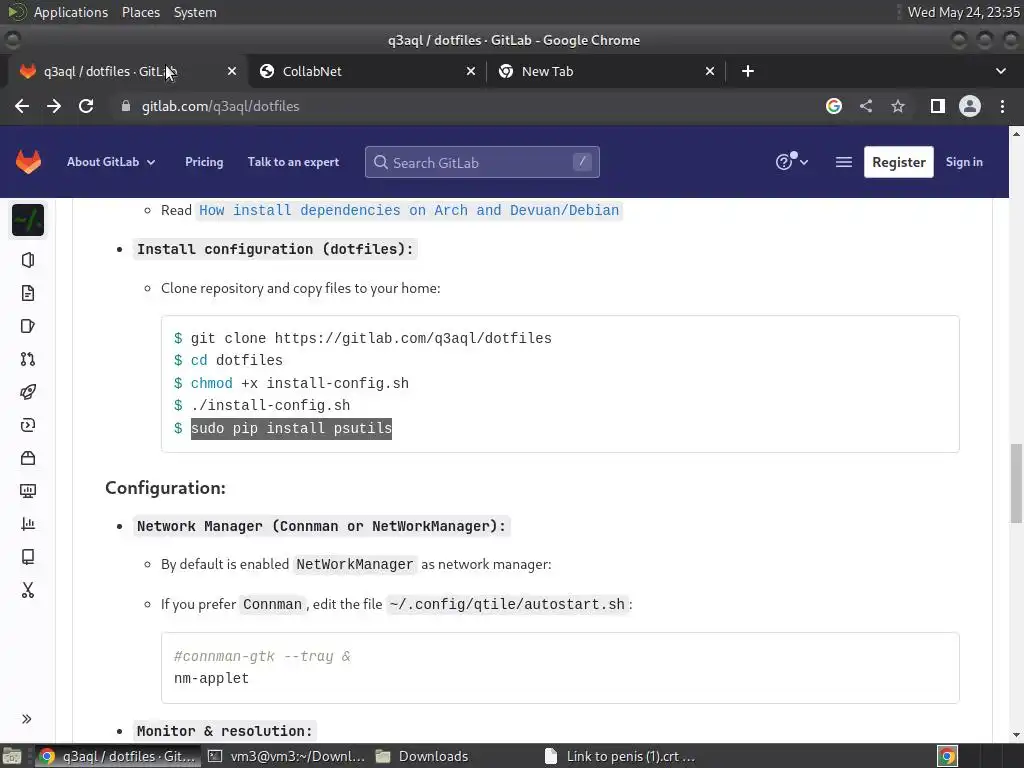Image resolution: width=1024 pixels, height=768 pixels.
Task: Open the Issues sidebar icon
Action: tap(28, 326)
